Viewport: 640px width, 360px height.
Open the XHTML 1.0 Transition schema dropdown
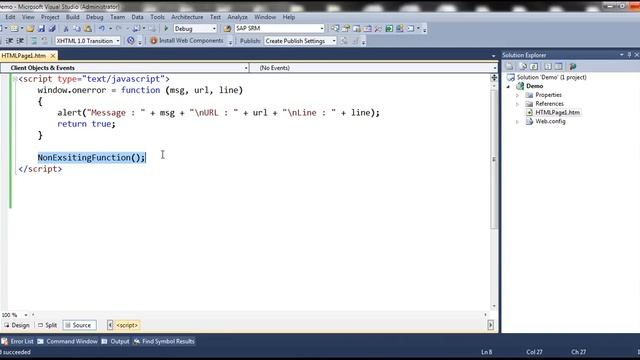click(118, 41)
